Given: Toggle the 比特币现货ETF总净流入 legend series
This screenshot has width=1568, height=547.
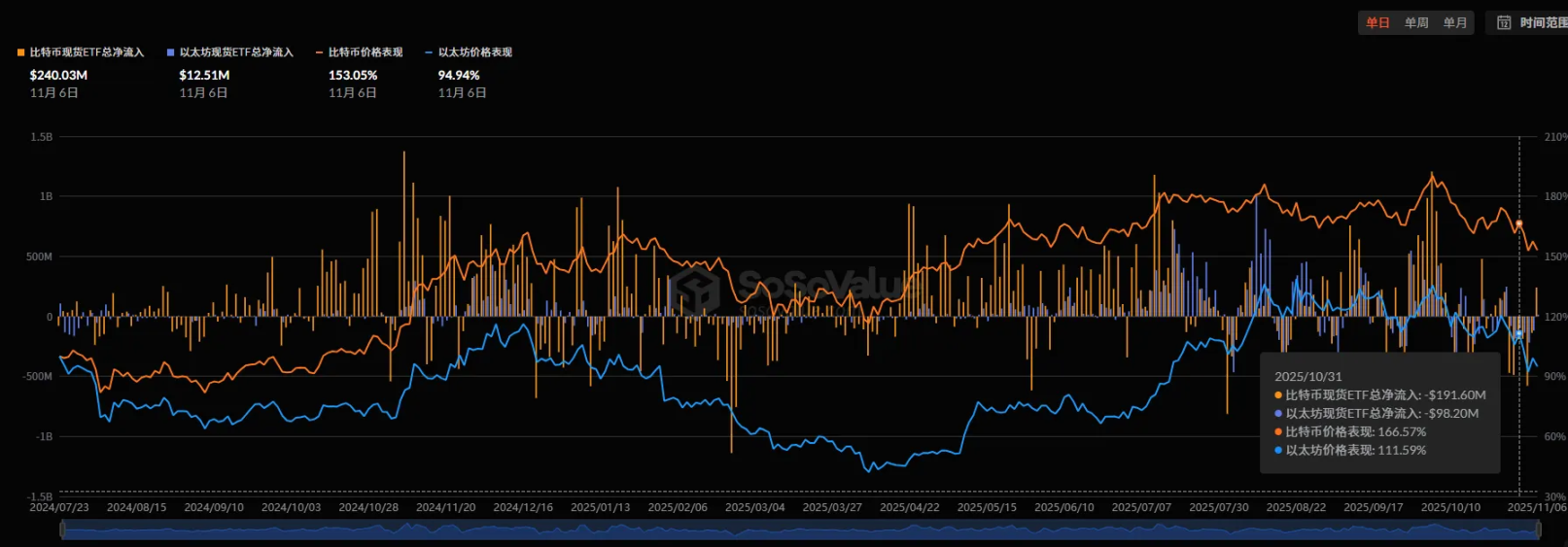Looking at the screenshot, I should pos(87,52).
